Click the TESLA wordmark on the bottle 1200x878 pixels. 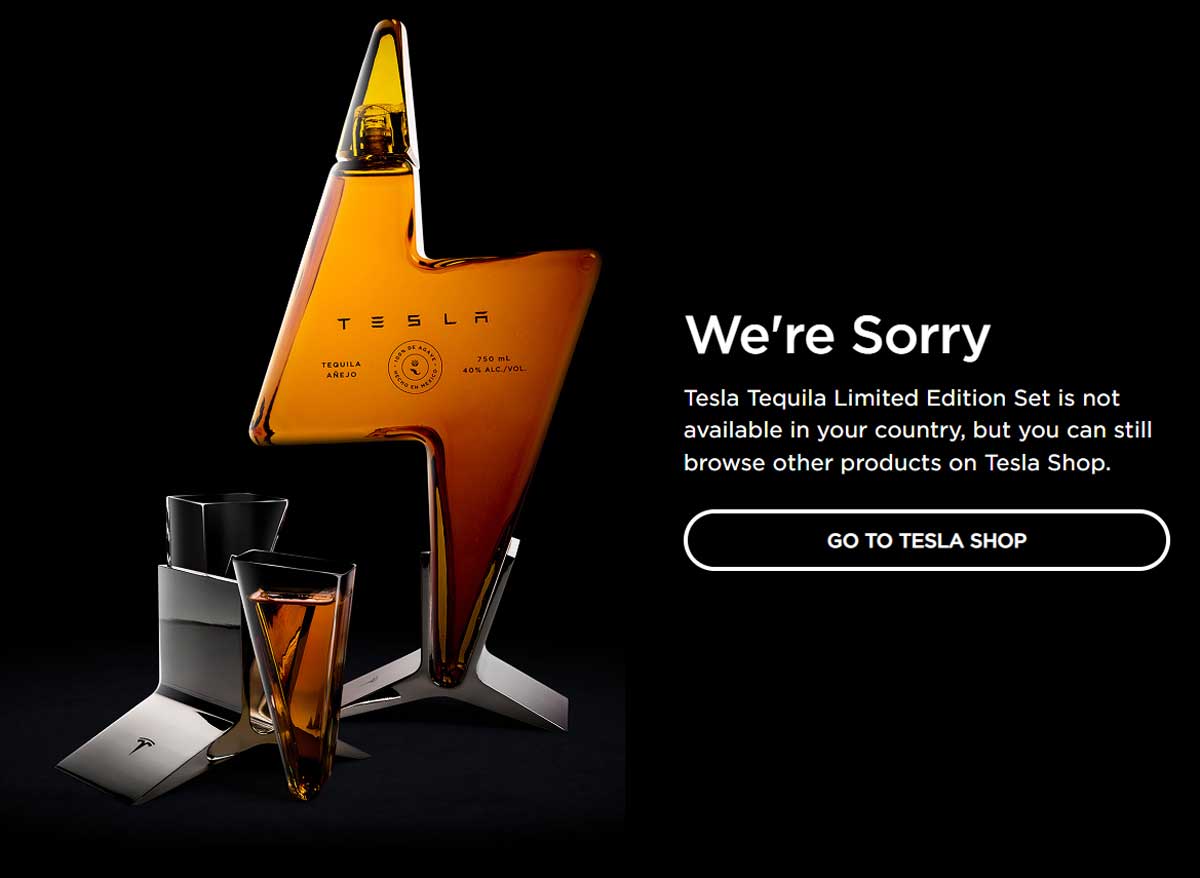pyautogui.click(x=414, y=322)
